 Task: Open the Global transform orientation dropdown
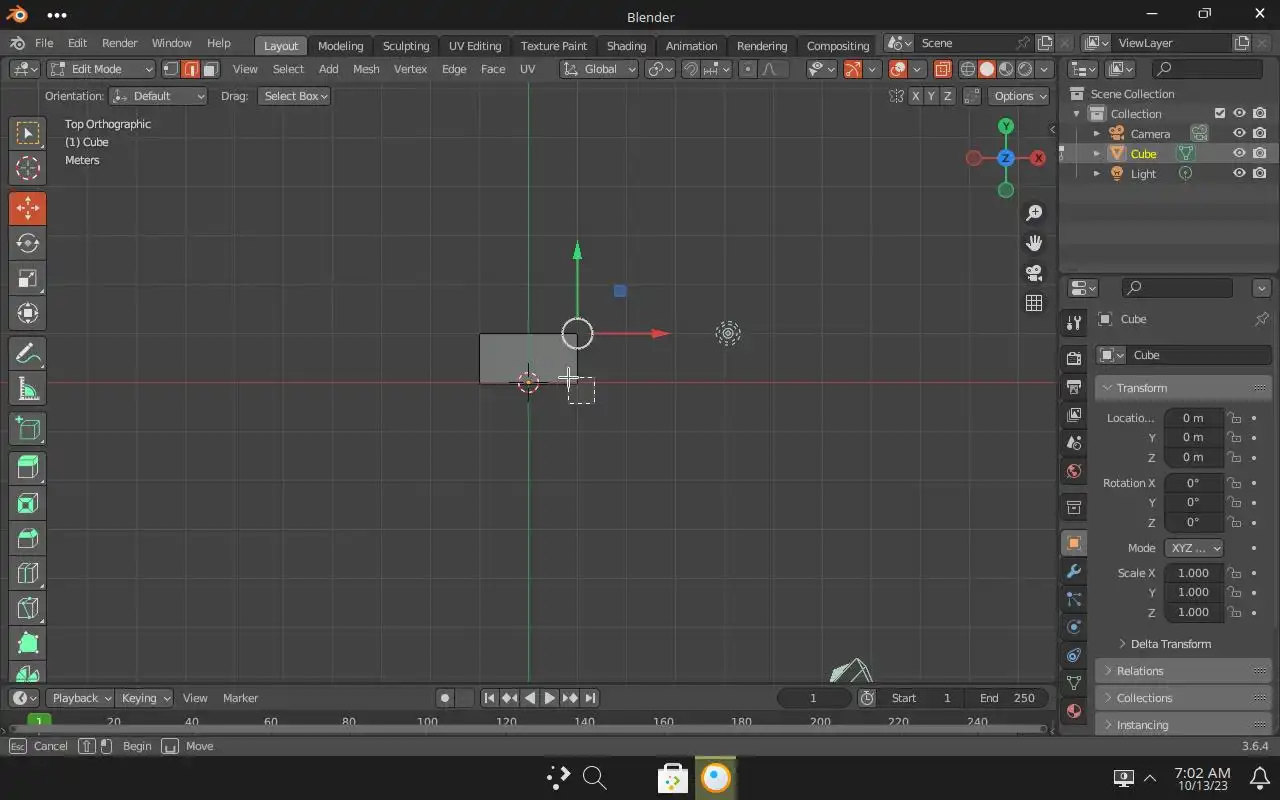pos(599,69)
